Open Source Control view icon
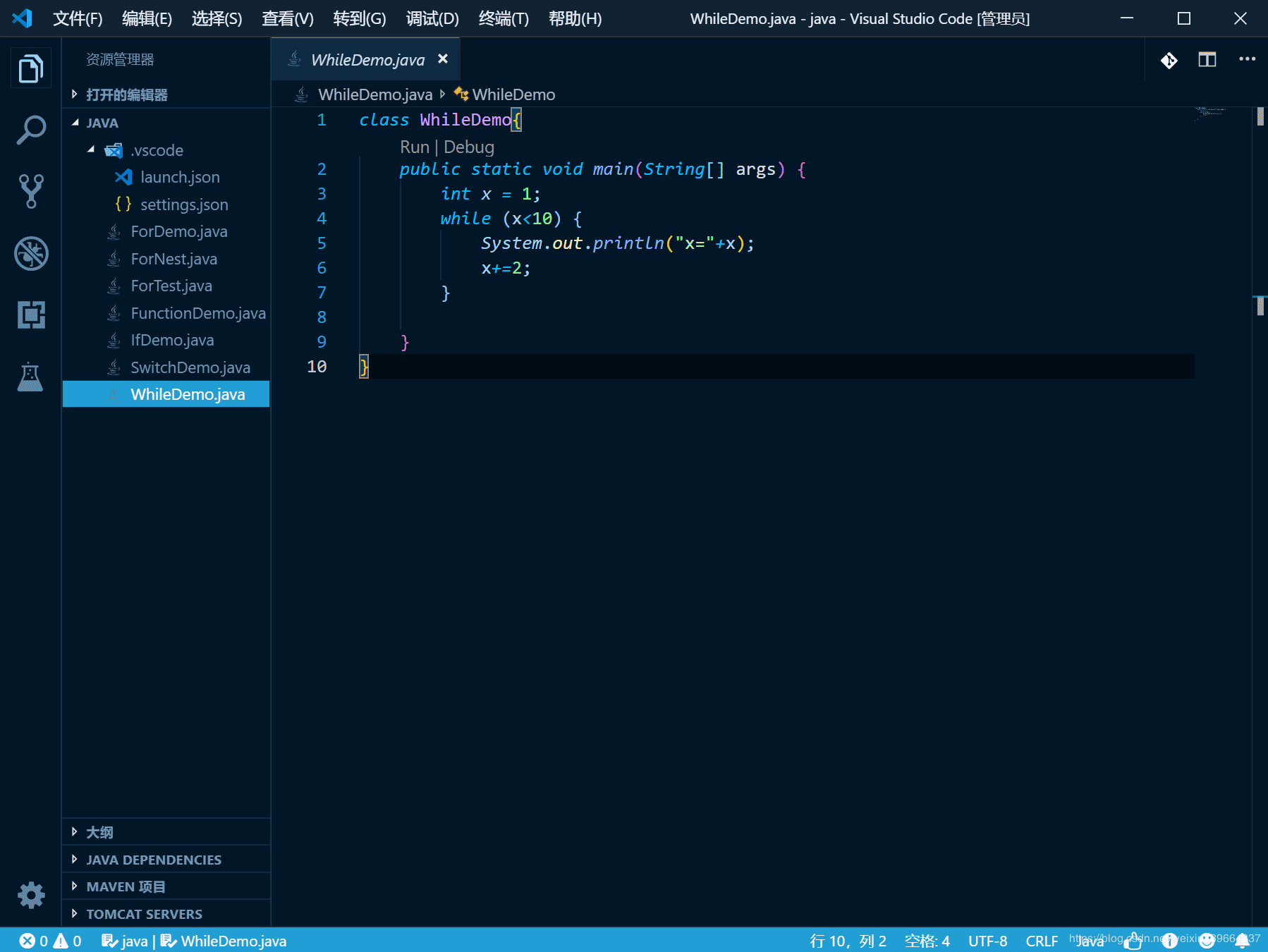This screenshot has width=1268, height=952. 31,191
